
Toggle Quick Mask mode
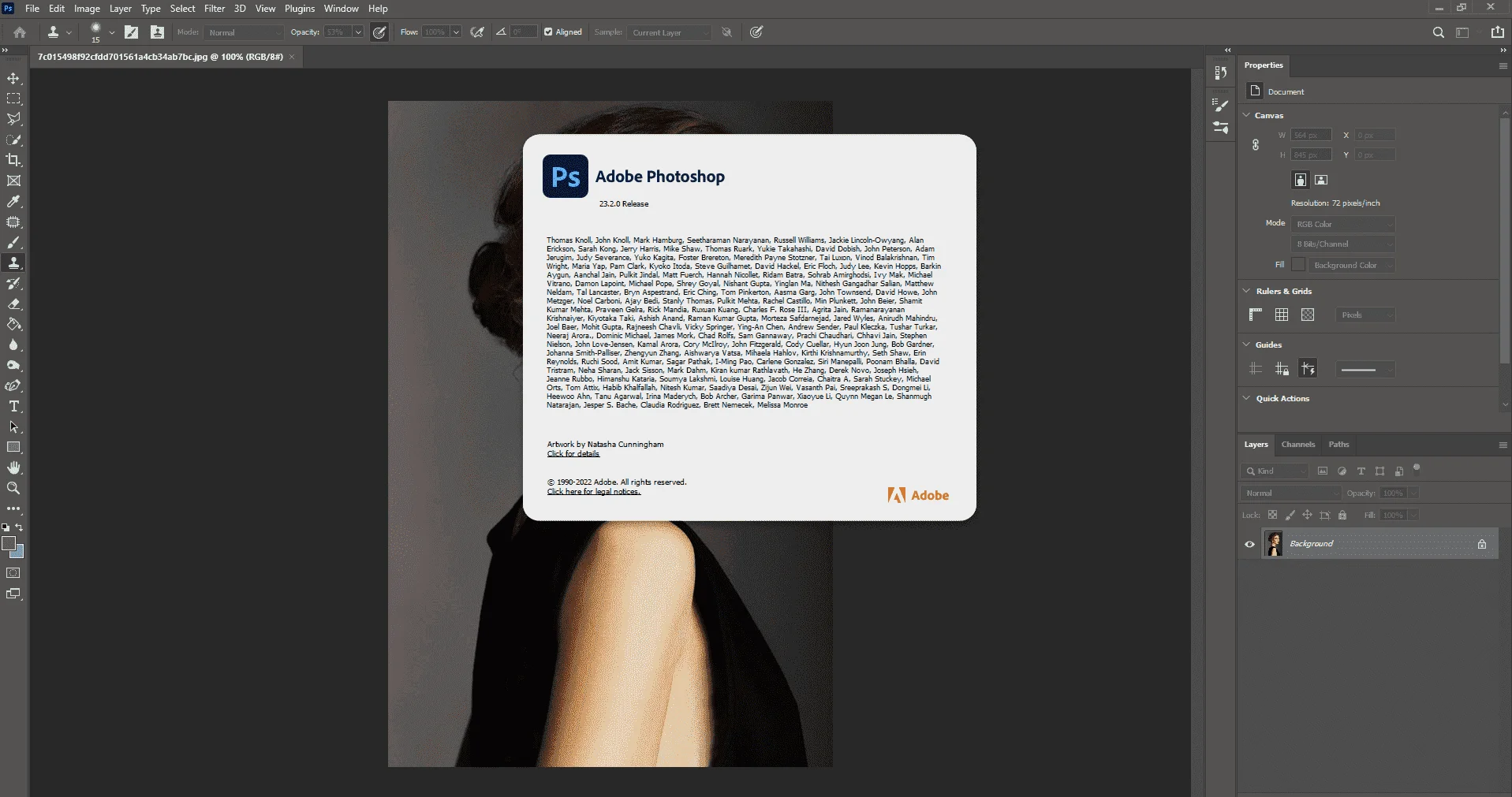(13, 573)
